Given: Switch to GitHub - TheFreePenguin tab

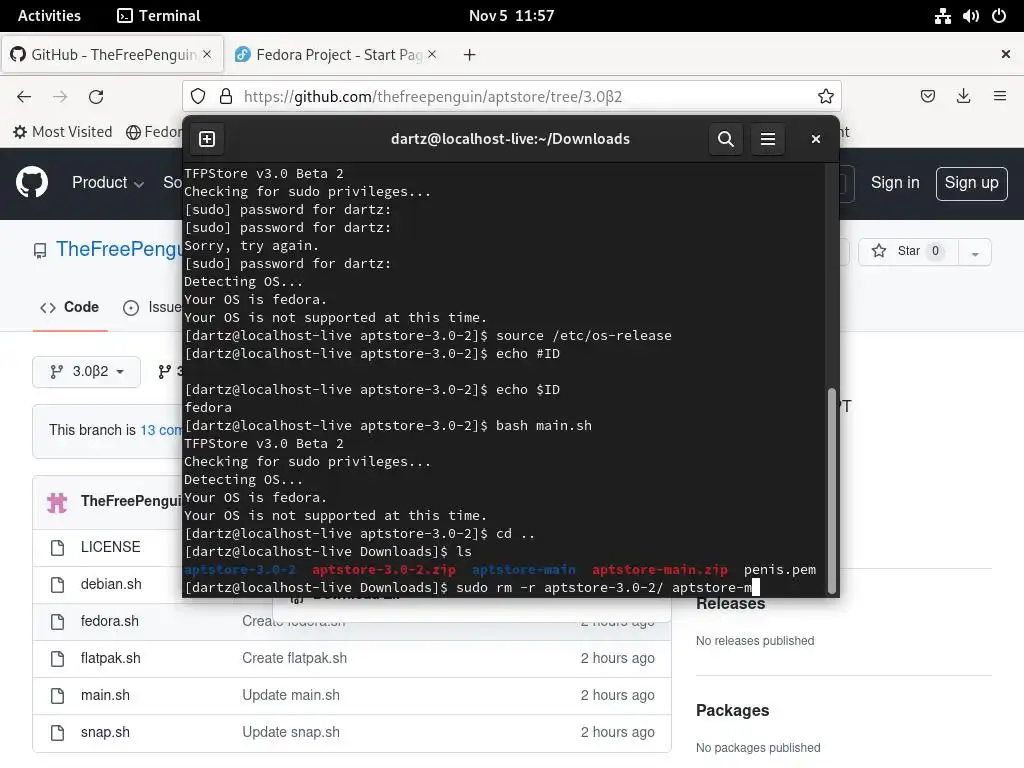Looking at the screenshot, I should [112, 55].
